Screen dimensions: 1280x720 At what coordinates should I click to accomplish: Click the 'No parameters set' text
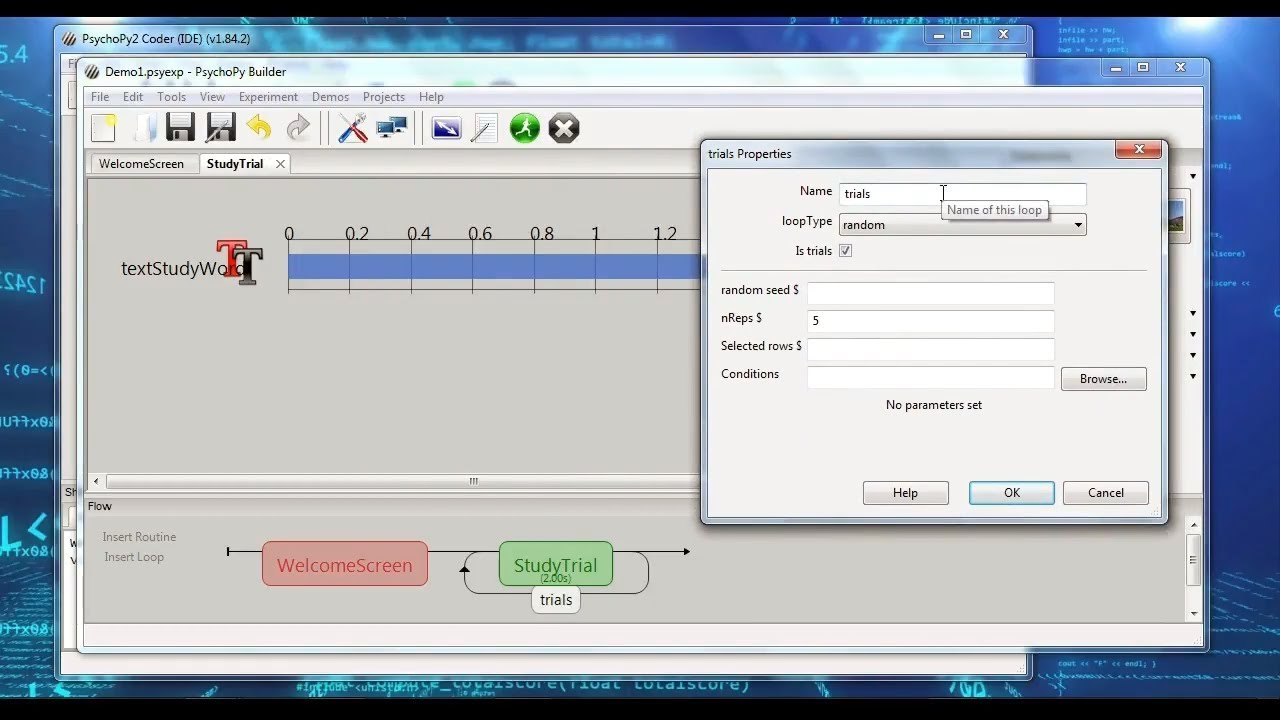pos(934,405)
